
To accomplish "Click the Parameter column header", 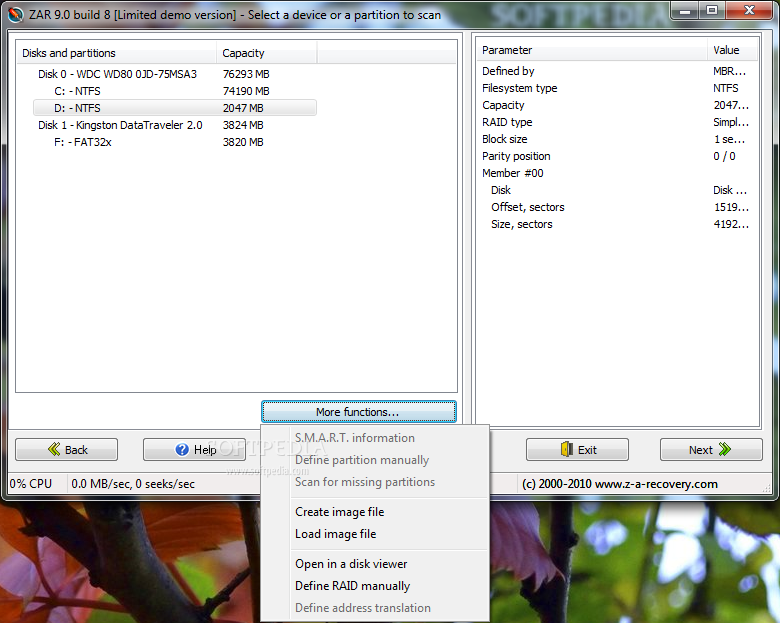I will [592, 50].
